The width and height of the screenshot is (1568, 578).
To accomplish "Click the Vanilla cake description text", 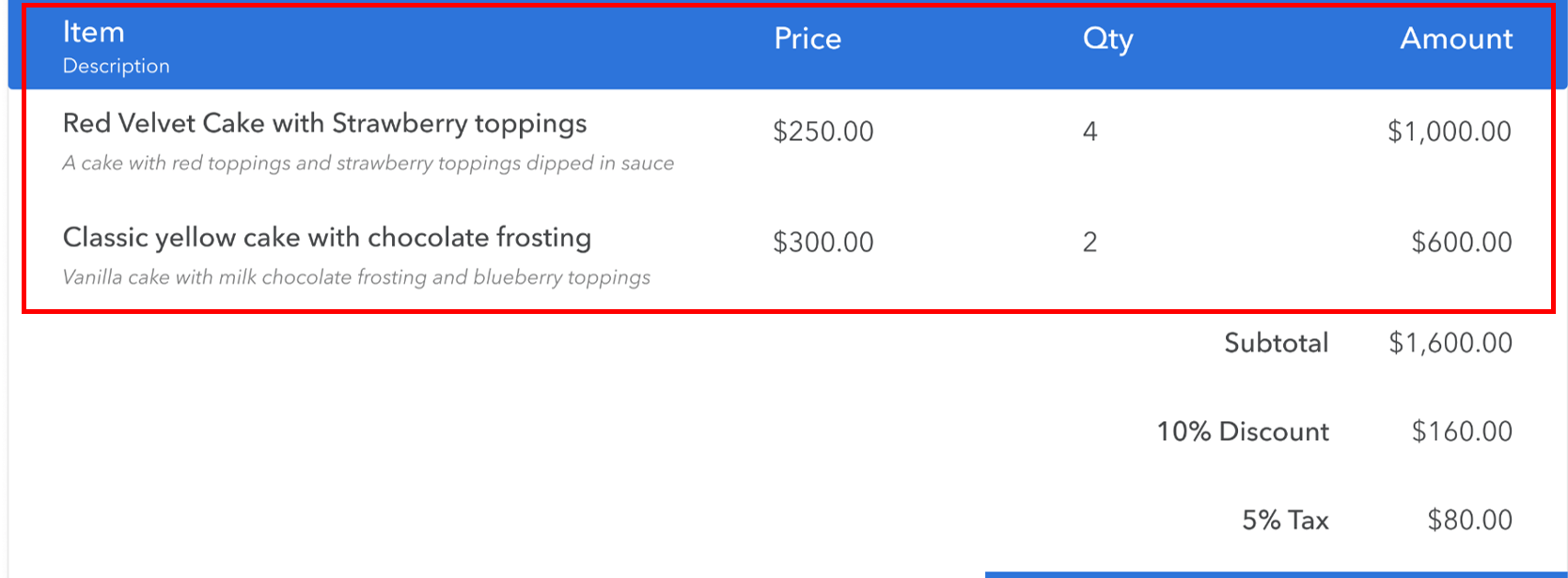I will click(356, 278).
